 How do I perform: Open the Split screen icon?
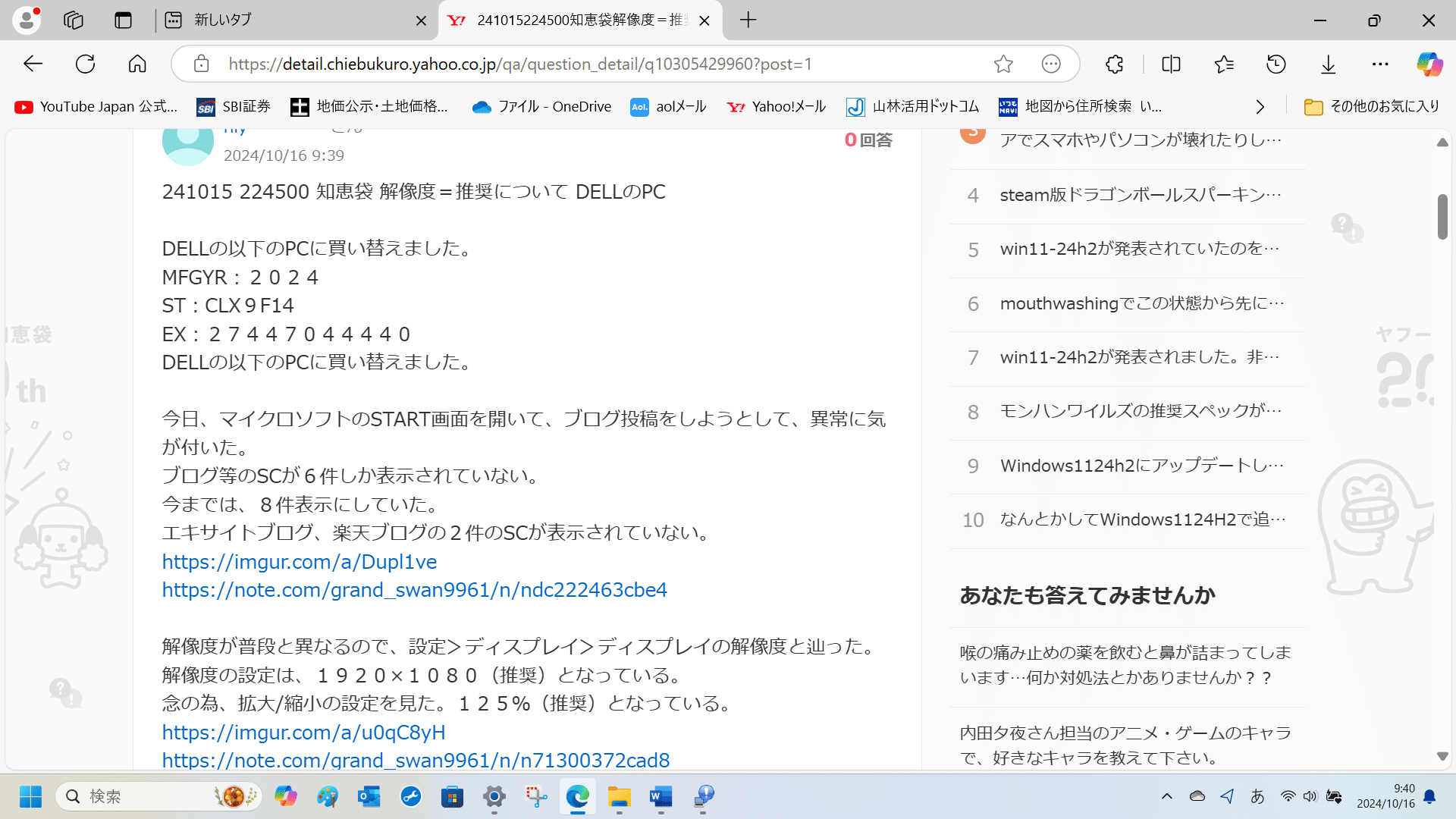point(1171,64)
